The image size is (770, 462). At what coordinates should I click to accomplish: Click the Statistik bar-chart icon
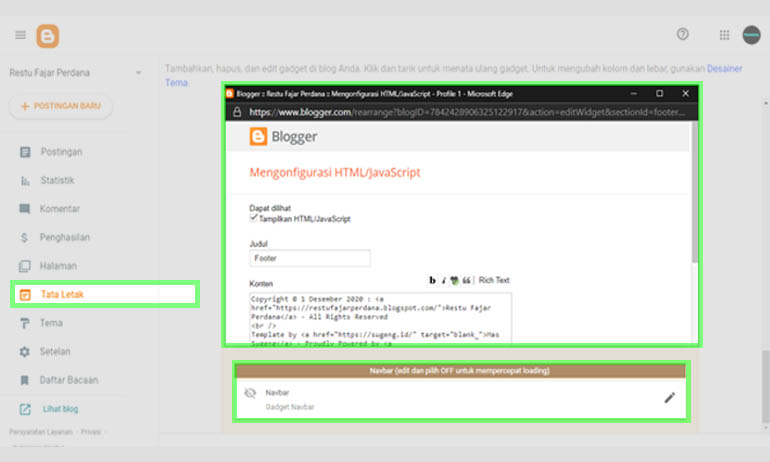coord(25,181)
